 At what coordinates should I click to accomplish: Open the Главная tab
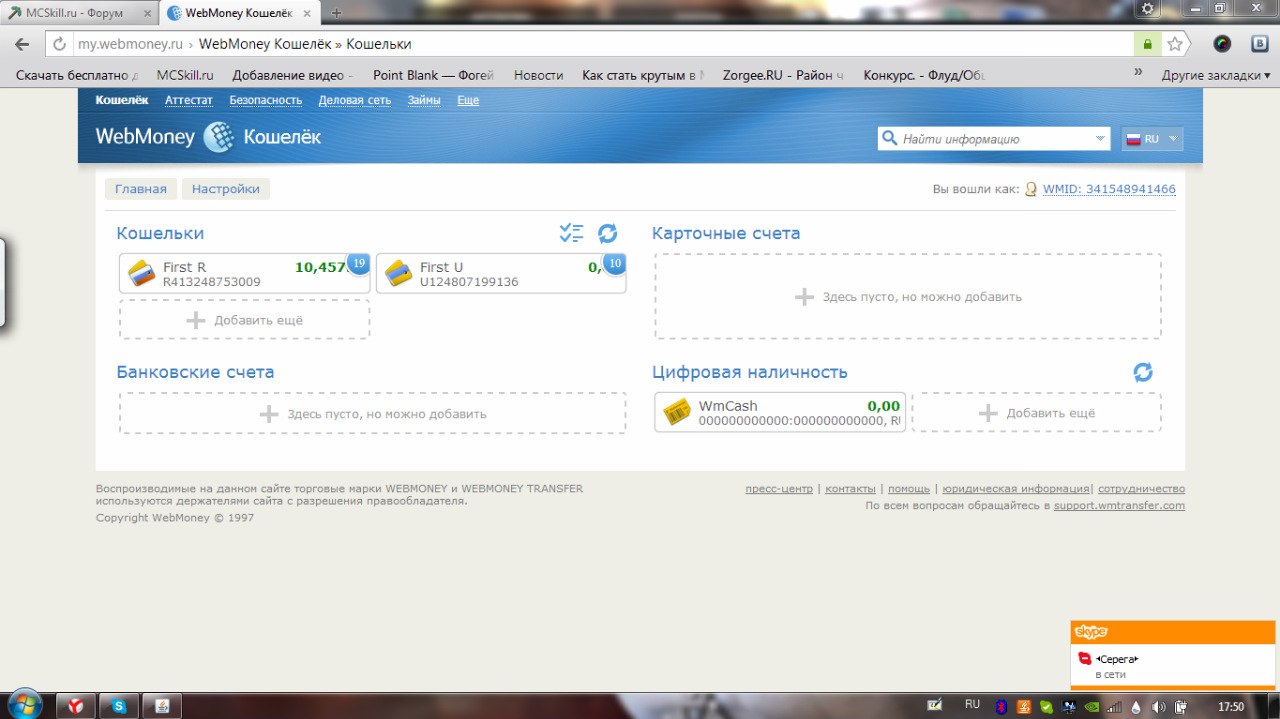[141, 189]
